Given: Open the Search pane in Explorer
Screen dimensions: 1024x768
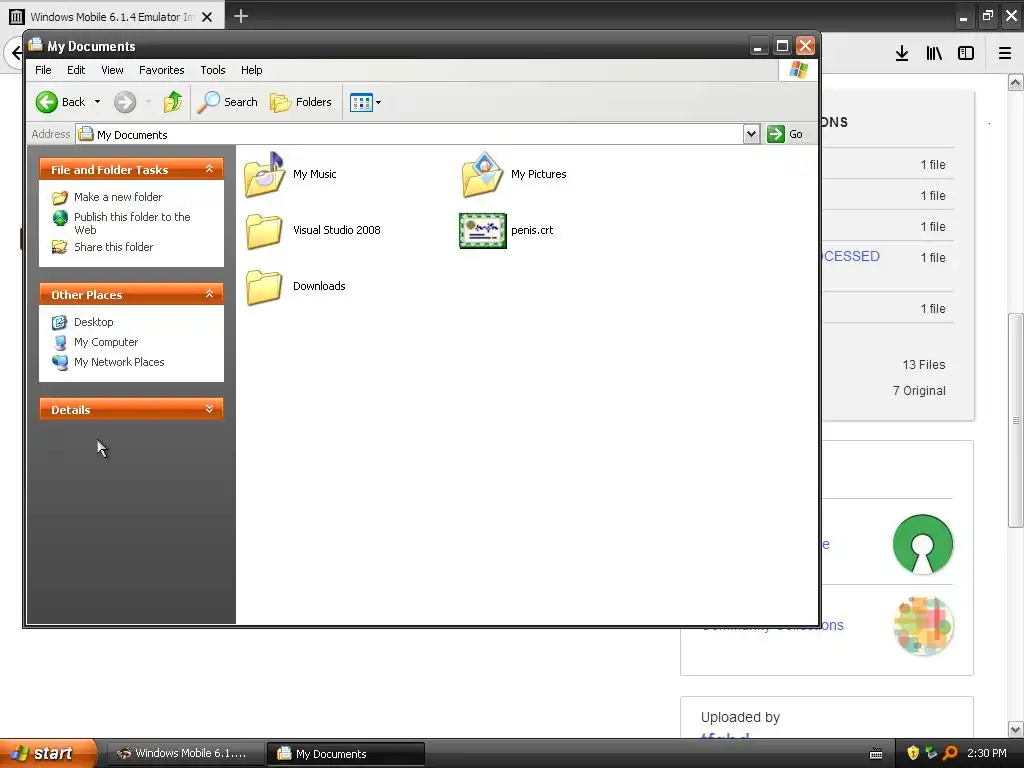Looking at the screenshot, I should click(x=228, y=102).
